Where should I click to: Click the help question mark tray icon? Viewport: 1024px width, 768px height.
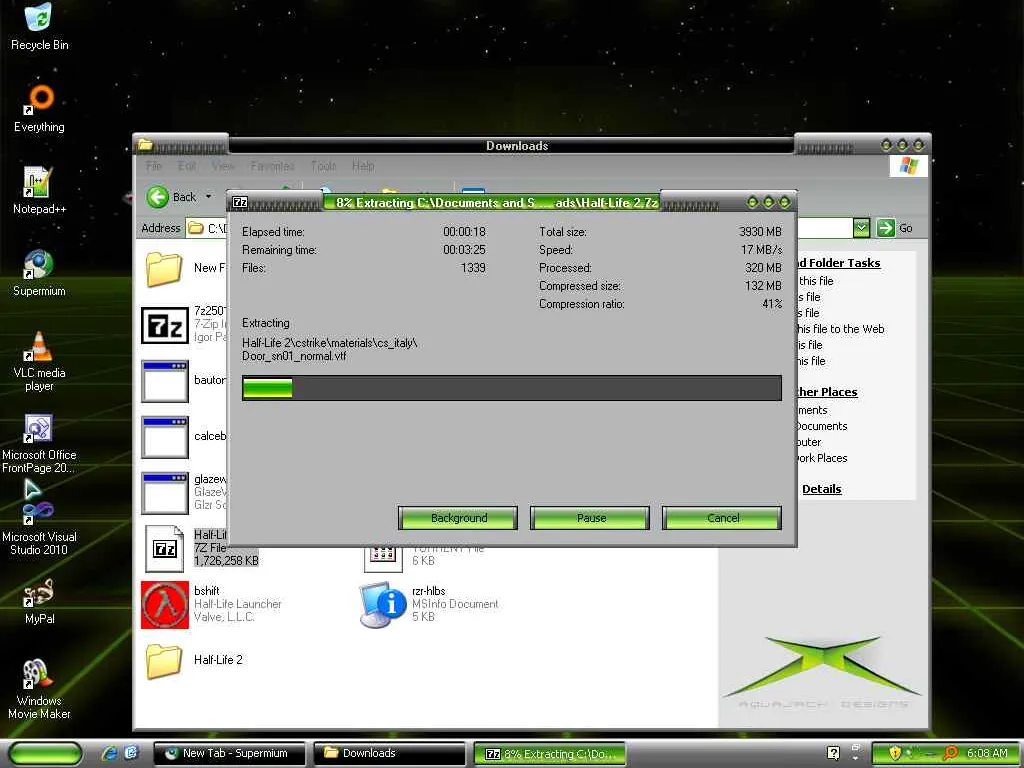pyautogui.click(x=833, y=753)
